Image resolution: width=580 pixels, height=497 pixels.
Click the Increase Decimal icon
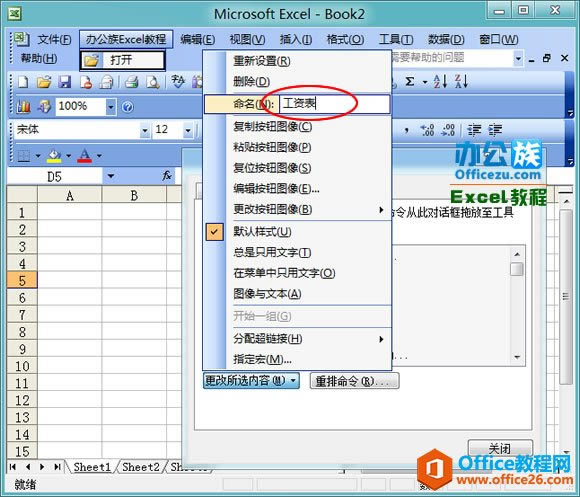click(x=427, y=130)
